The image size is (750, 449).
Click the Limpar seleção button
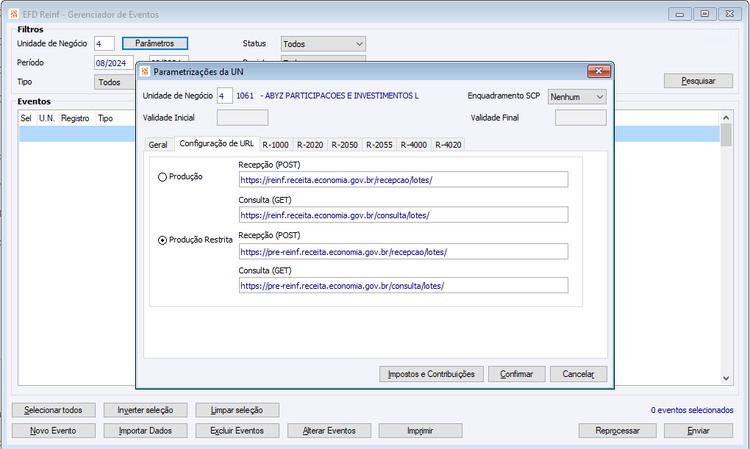[237, 410]
